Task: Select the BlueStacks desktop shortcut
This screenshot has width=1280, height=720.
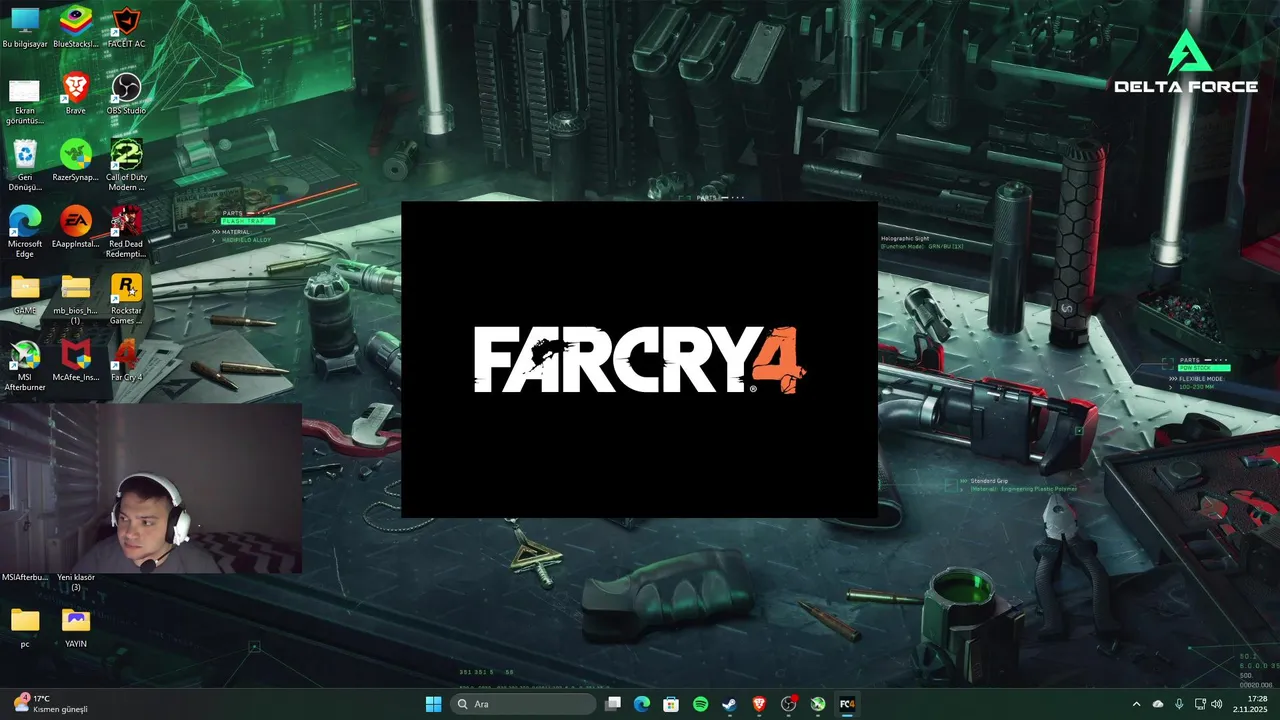Action: pyautogui.click(x=76, y=27)
